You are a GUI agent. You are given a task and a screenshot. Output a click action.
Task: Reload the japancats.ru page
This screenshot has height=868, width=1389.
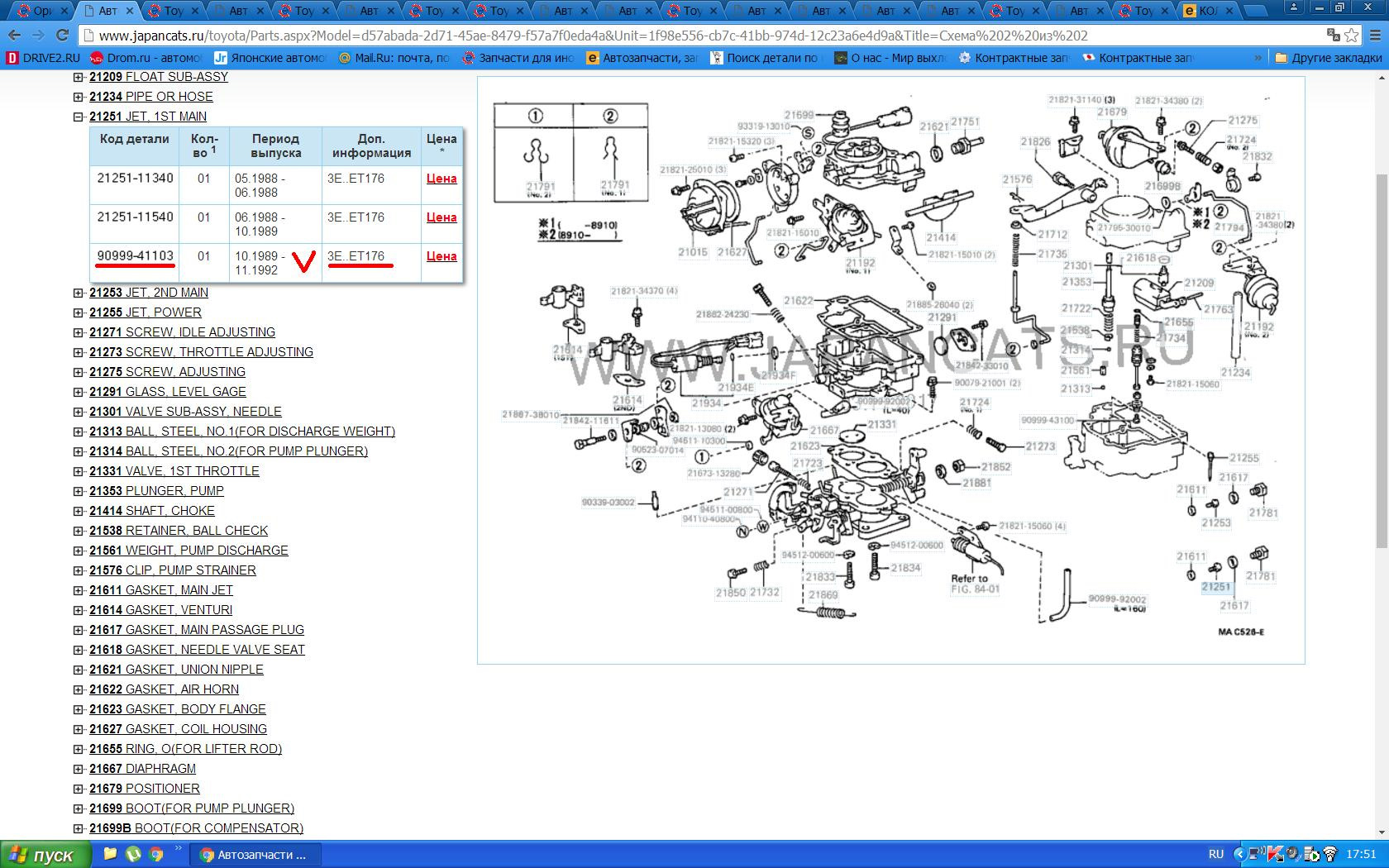tap(62, 36)
